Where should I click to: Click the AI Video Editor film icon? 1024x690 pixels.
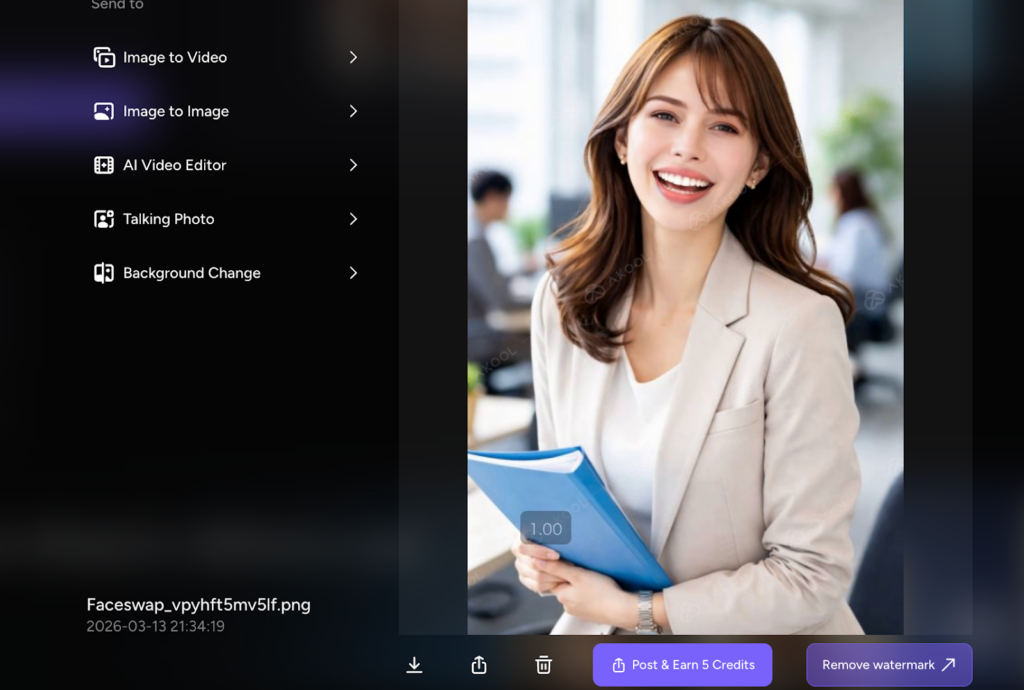tap(104, 166)
